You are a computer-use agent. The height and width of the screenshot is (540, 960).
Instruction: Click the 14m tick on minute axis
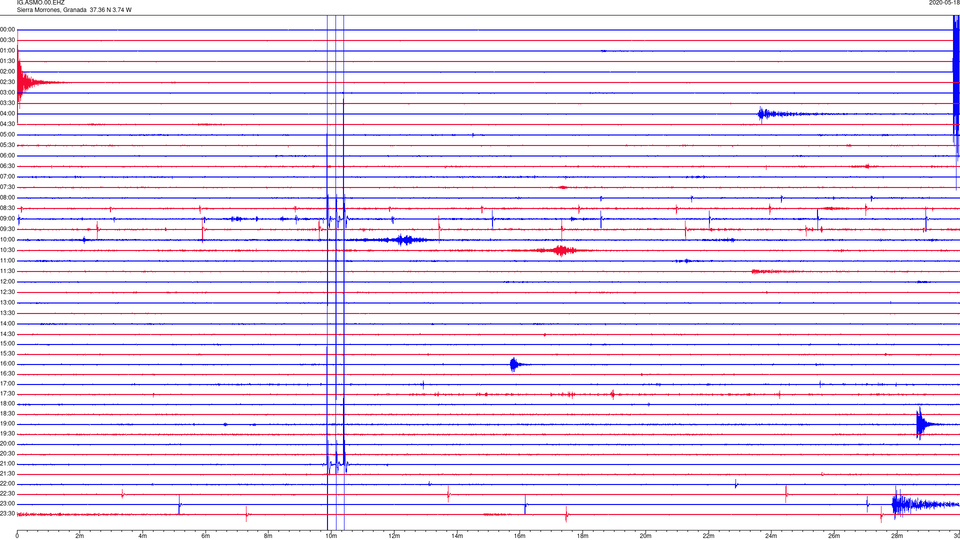pos(457,536)
